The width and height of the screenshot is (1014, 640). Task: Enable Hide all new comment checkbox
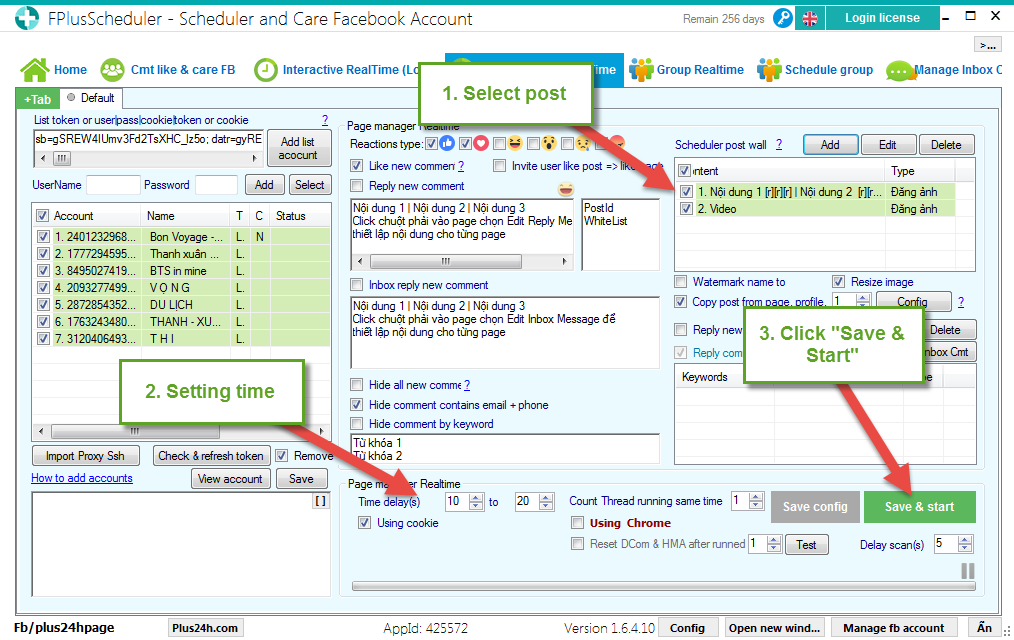(356, 385)
